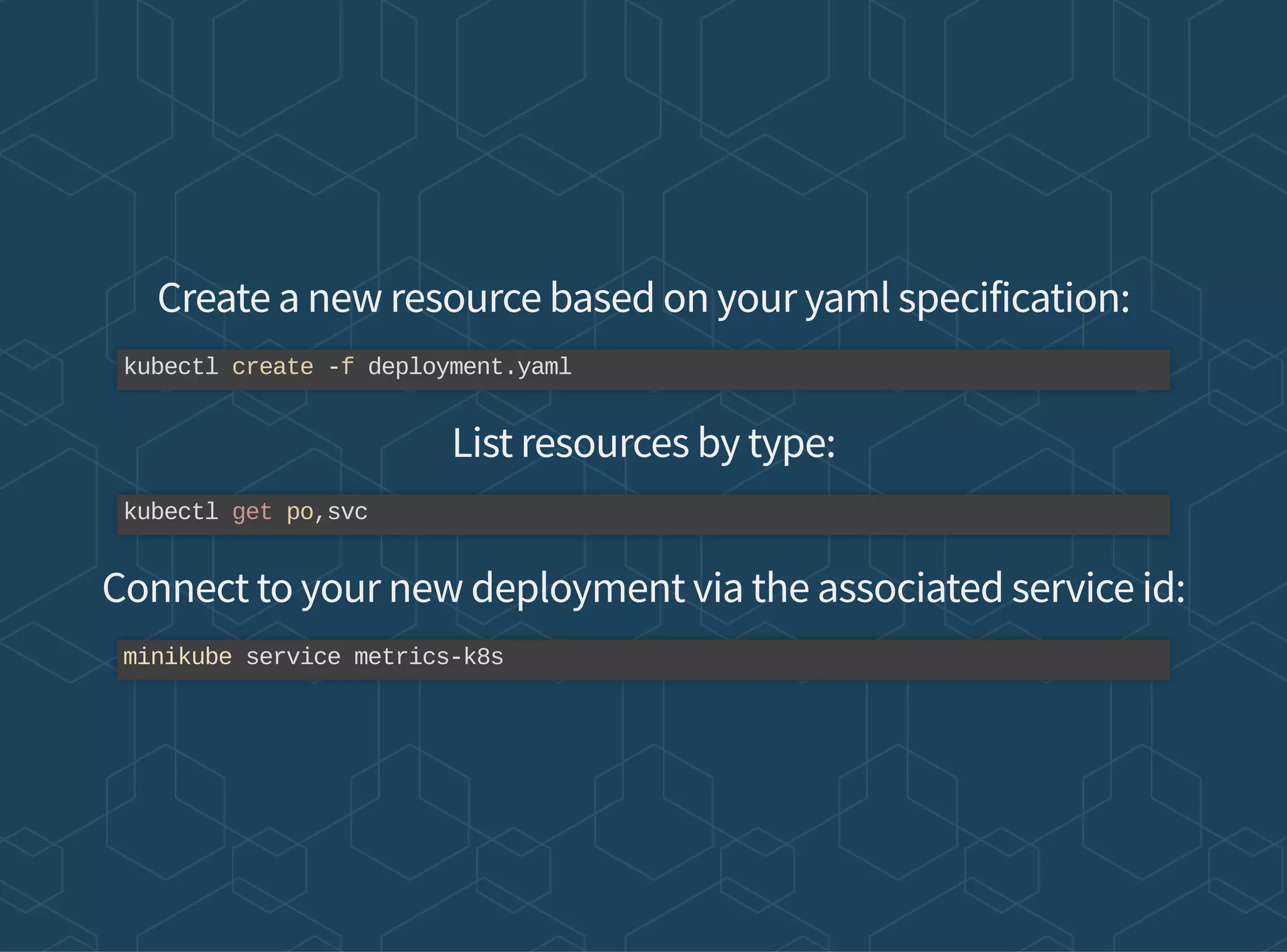1287x952 pixels.
Task: Click the deployment.yaml filename in the code block
Action: coord(469,367)
